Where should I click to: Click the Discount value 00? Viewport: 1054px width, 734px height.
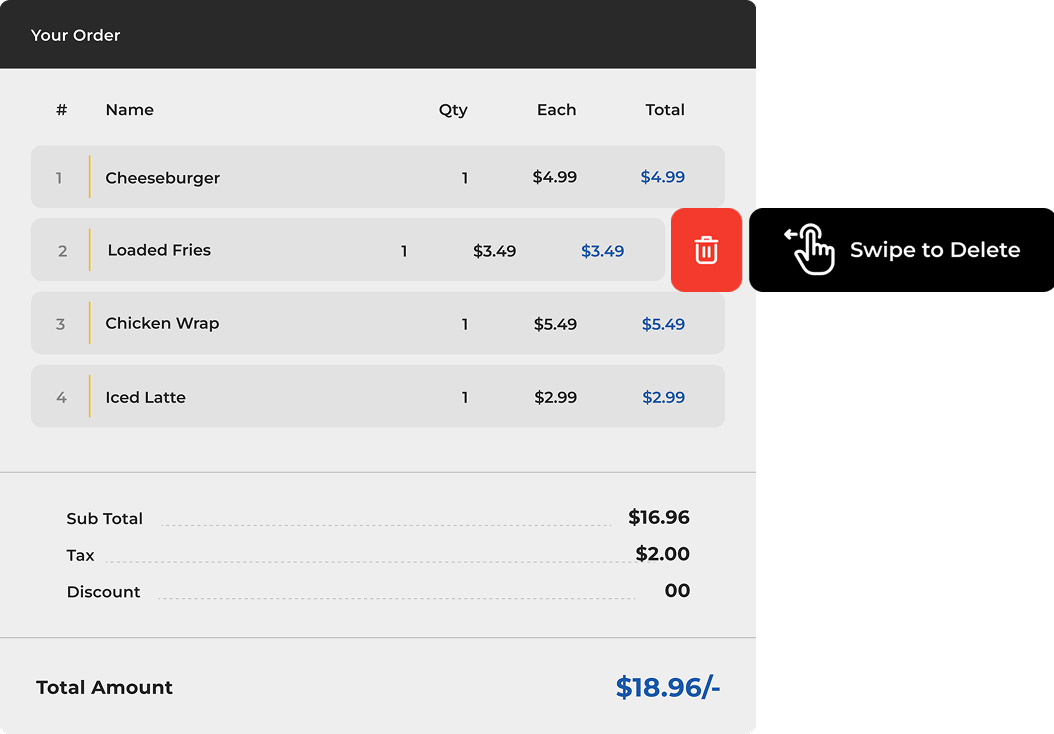click(x=677, y=591)
